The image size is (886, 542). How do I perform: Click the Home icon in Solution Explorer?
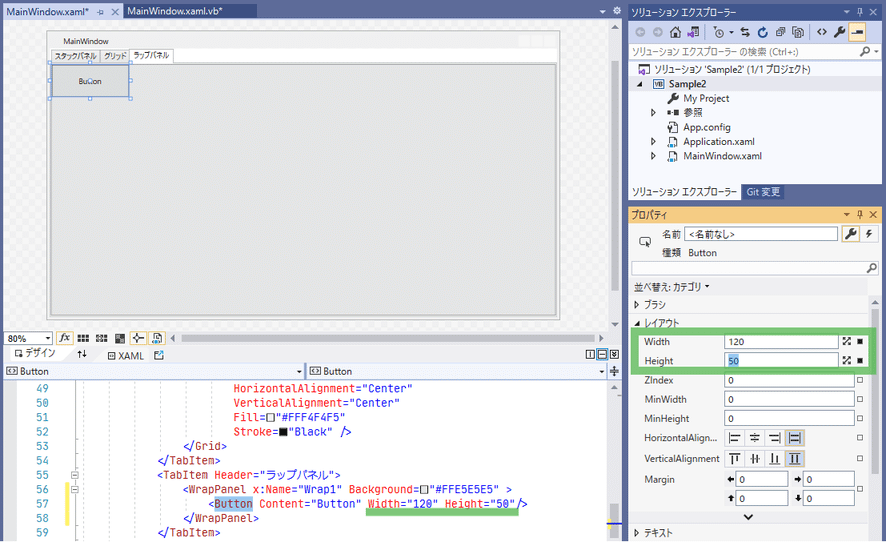[x=676, y=32]
